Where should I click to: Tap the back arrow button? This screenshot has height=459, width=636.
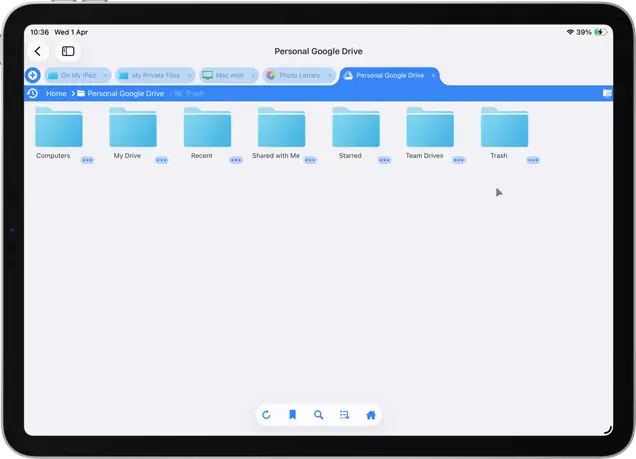tap(38, 51)
